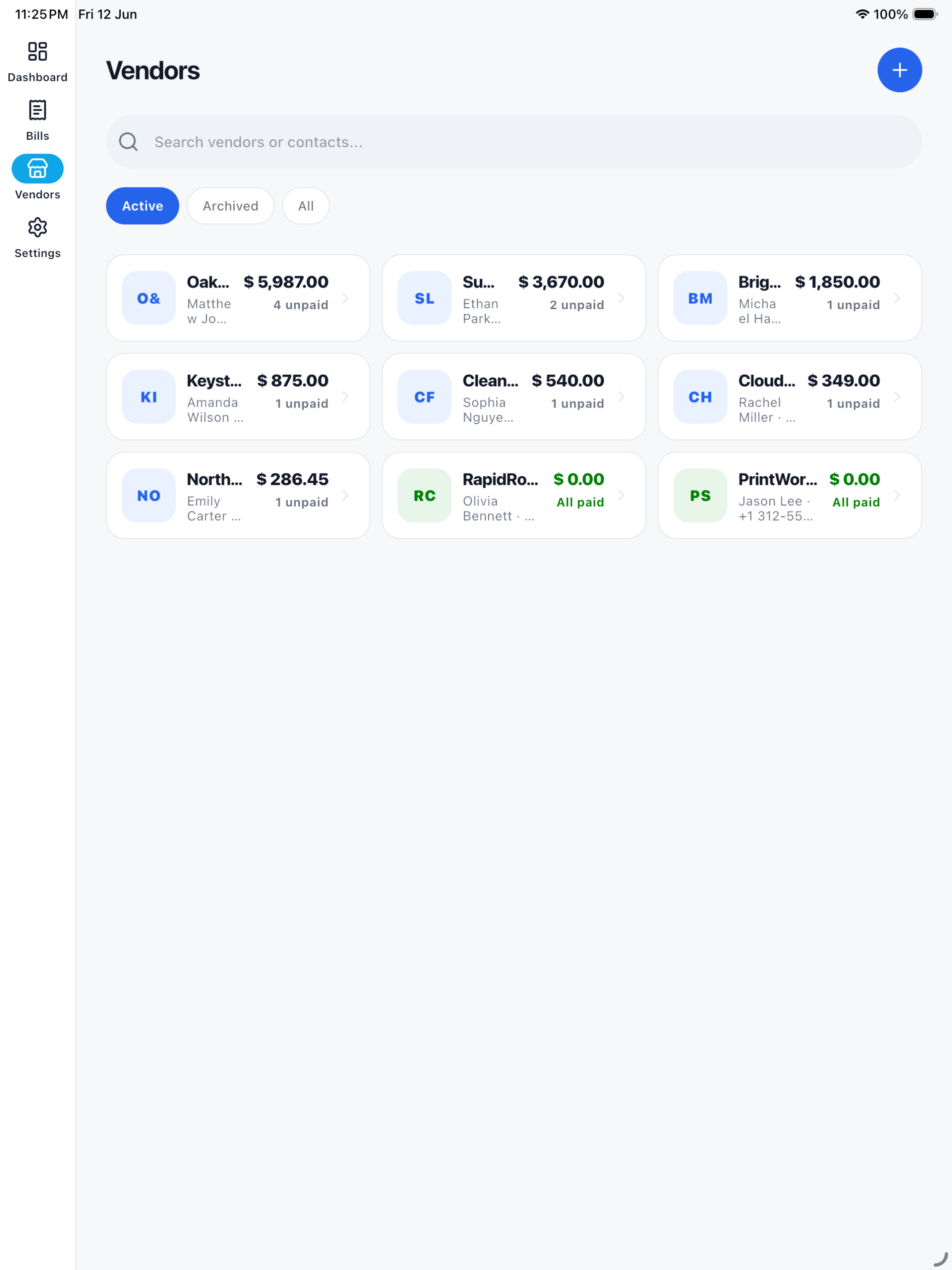Click the Settings label in sidebar

(x=37, y=253)
